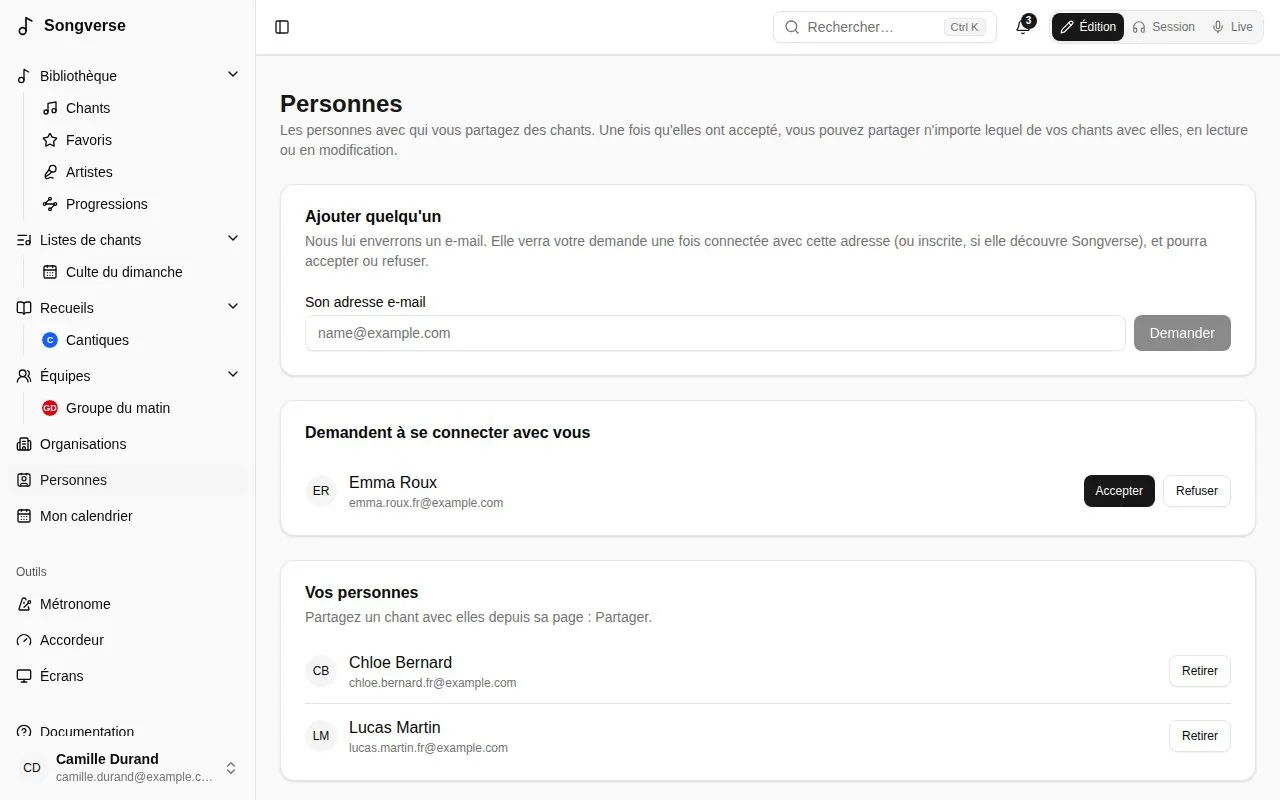Click the Songverse music note logo

(x=26, y=26)
